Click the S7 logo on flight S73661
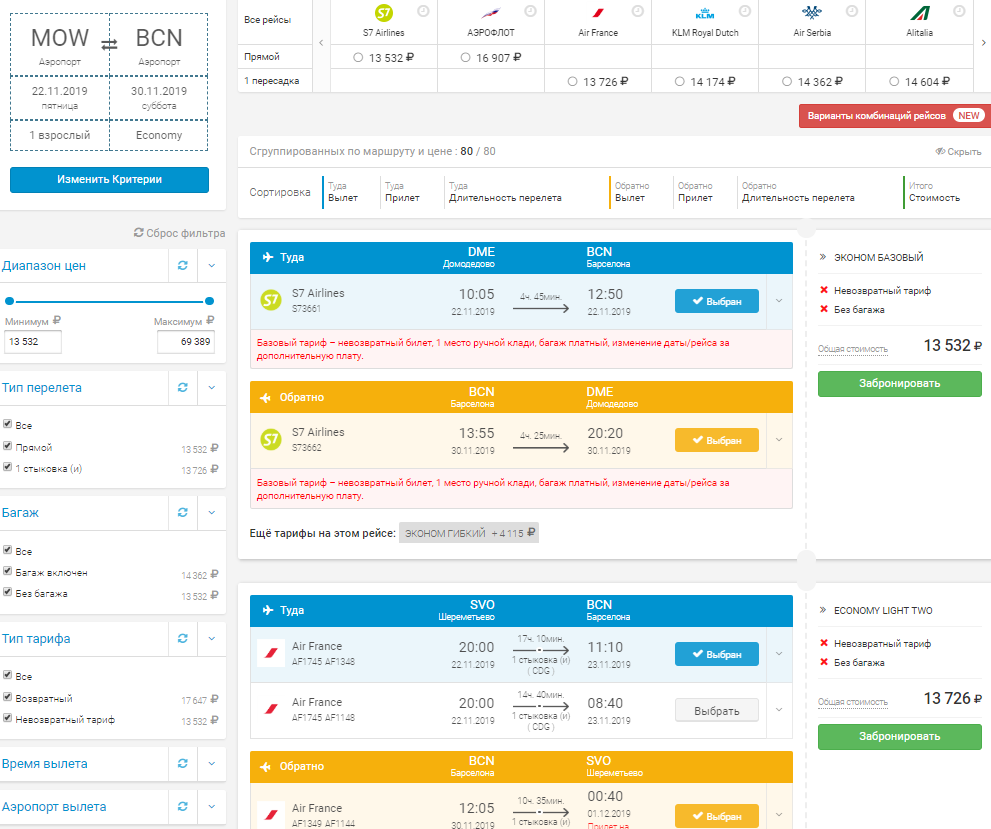The image size is (991, 829). click(271, 300)
